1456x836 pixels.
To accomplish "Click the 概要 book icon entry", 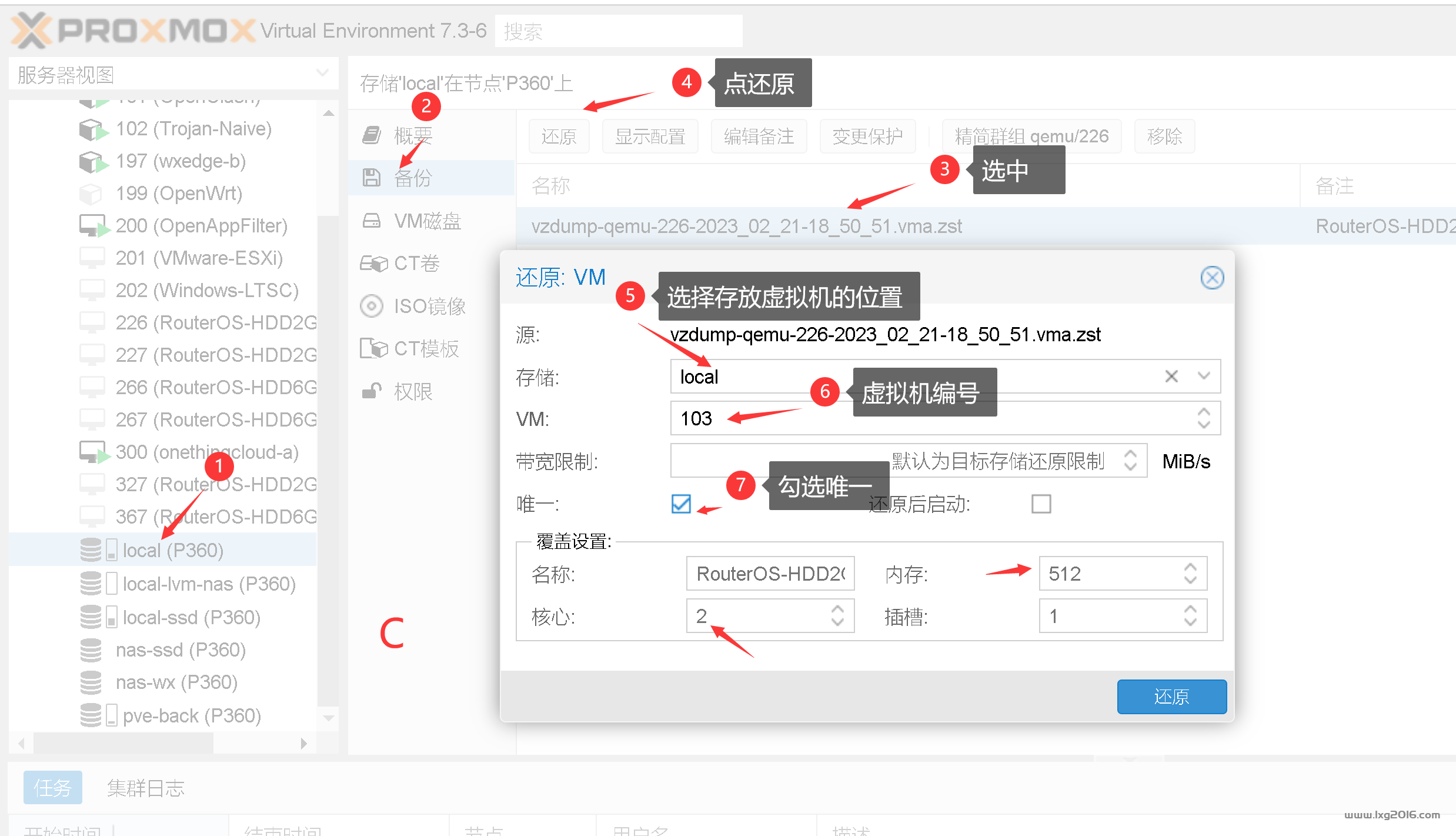I will point(371,135).
